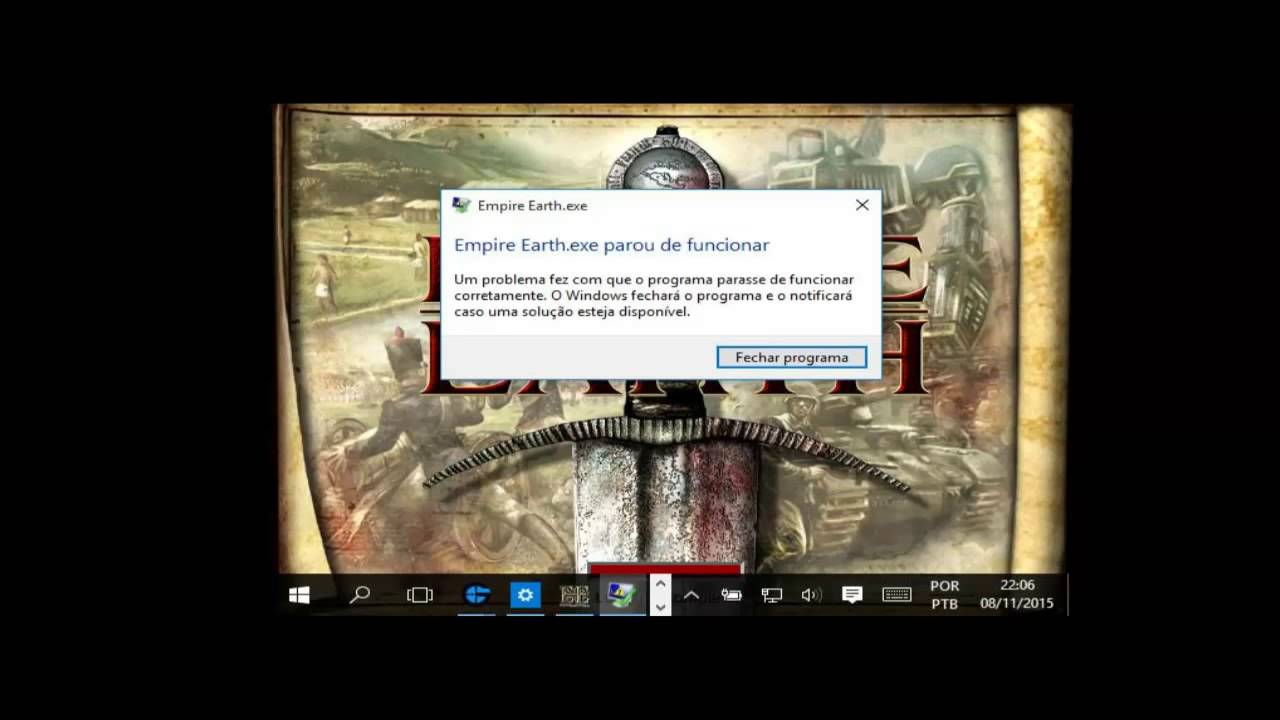Open taskbar search magnifier
This screenshot has width=1280, height=720.
[x=360, y=595]
